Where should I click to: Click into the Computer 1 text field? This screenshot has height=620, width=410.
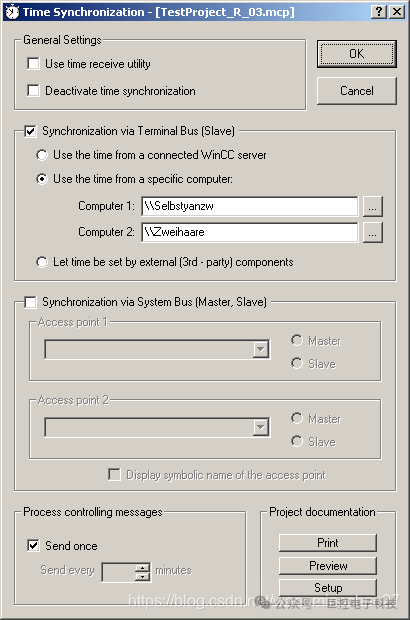[250, 206]
